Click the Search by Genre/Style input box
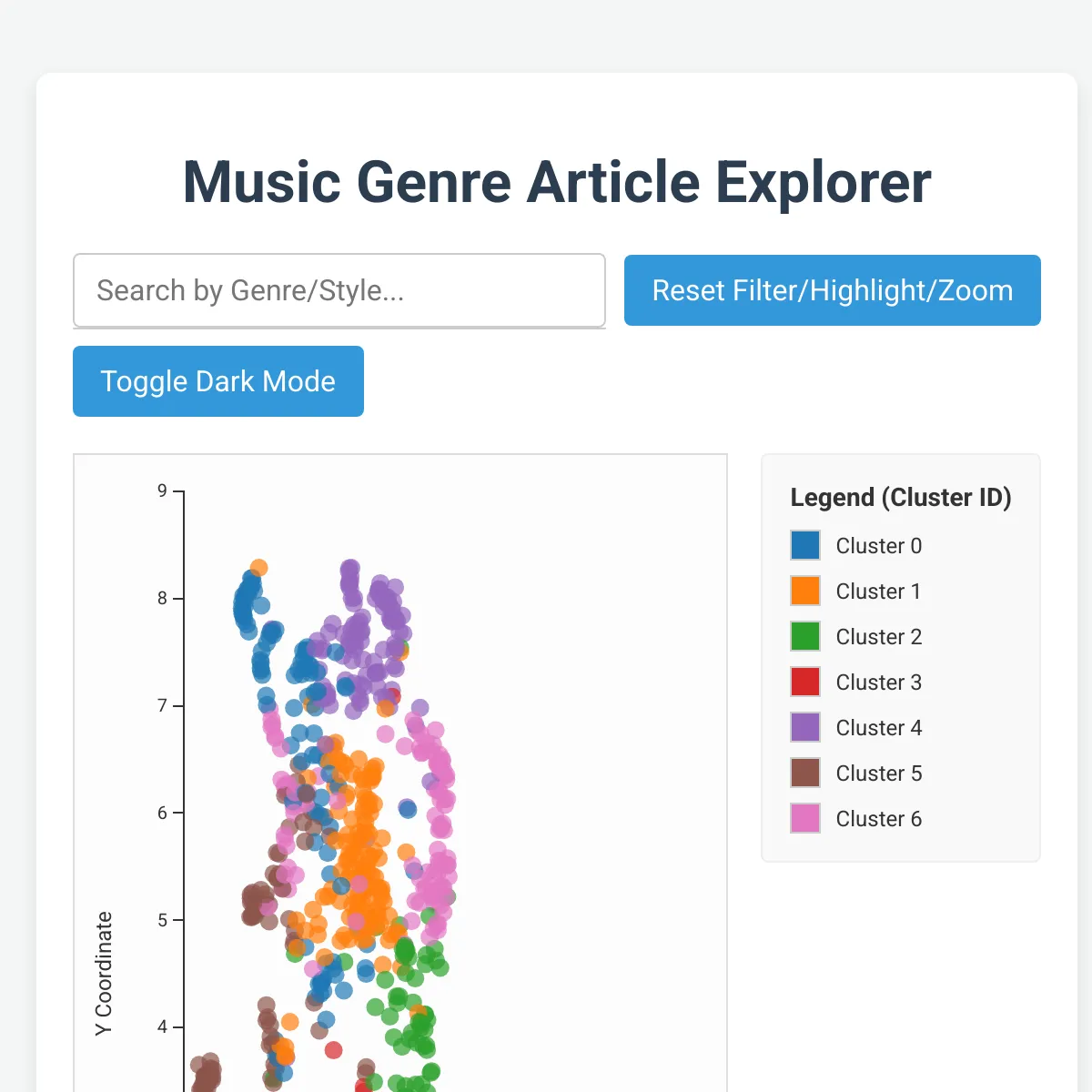Screen dimensions: 1092x1092 click(x=339, y=290)
